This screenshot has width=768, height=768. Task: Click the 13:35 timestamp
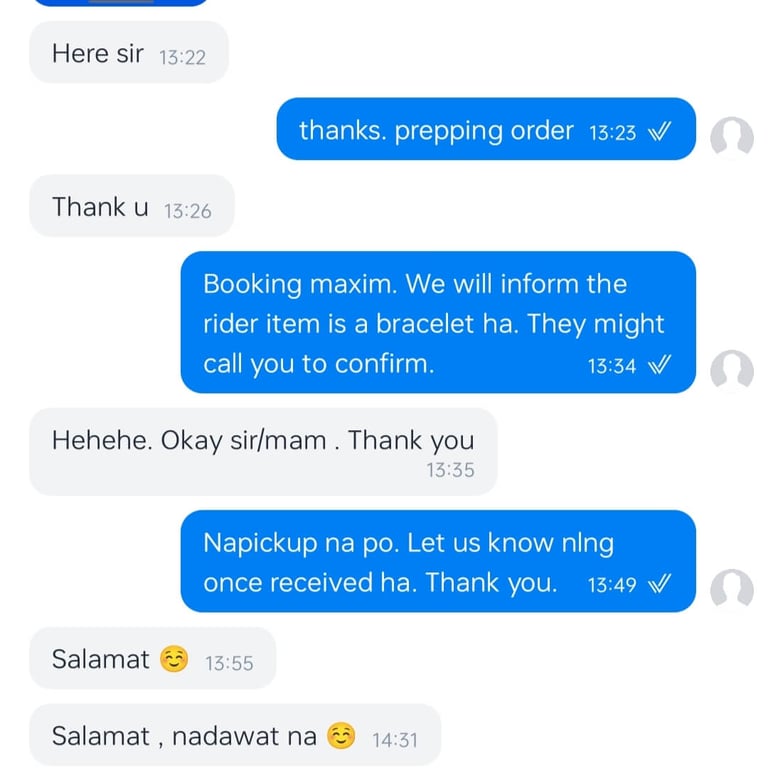point(451,470)
